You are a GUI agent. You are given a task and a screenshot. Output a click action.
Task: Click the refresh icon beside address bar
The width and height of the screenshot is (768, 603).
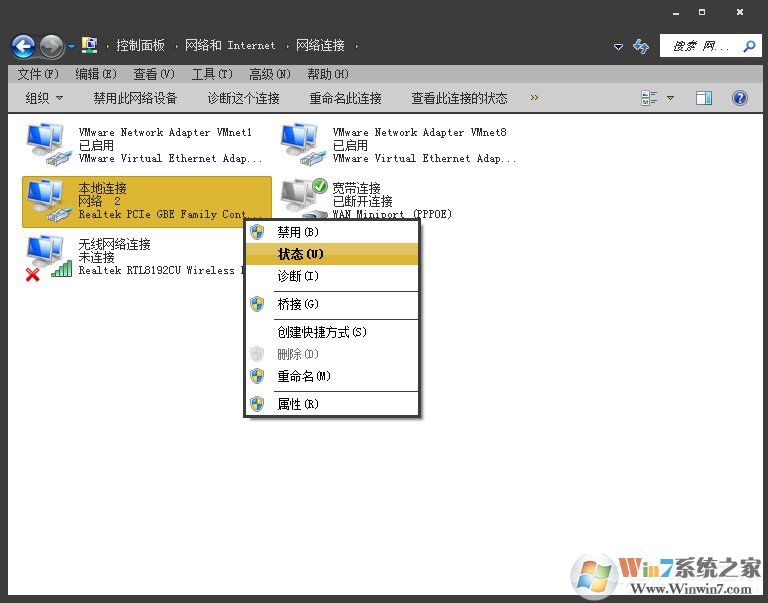click(641, 46)
